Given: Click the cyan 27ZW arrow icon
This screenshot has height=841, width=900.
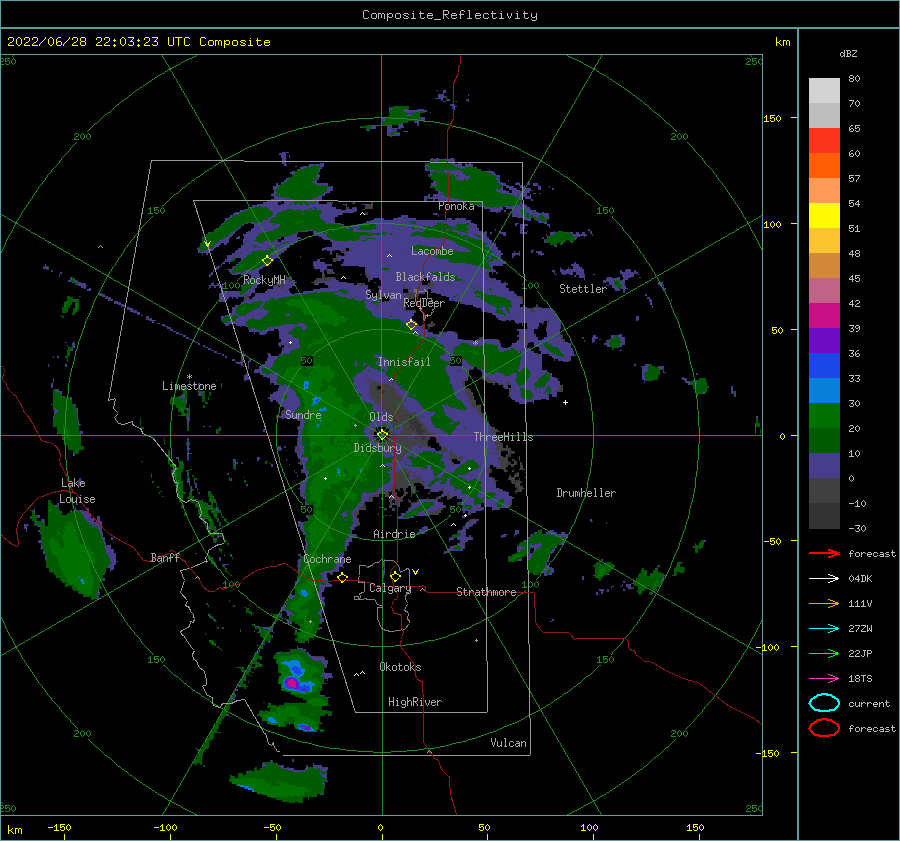Looking at the screenshot, I should 824,629.
